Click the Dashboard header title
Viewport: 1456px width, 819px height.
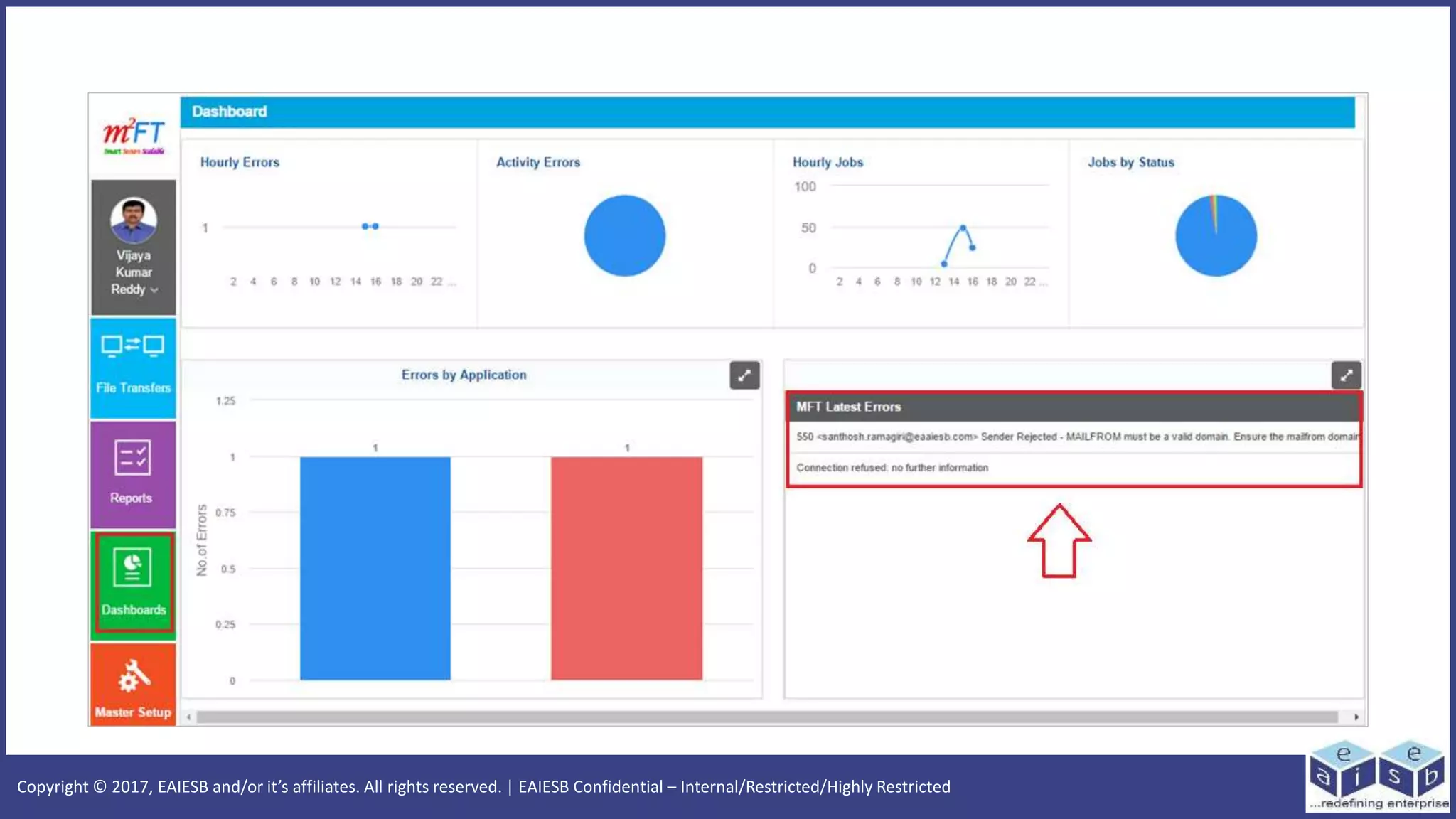point(229,112)
